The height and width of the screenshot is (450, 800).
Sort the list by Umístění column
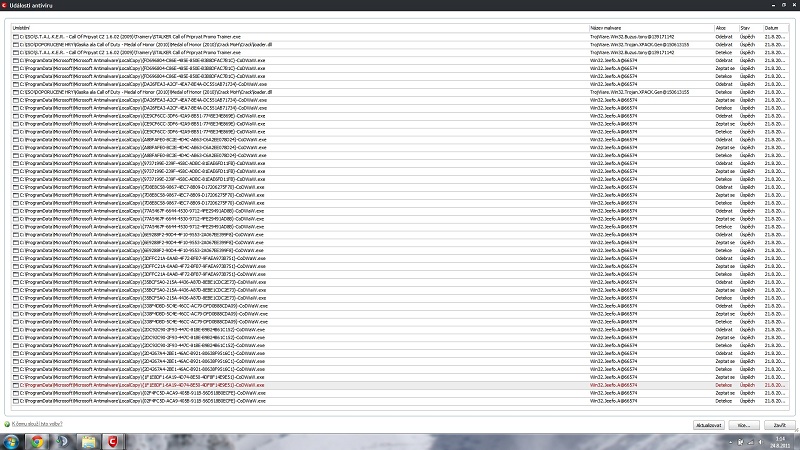coord(299,28)
